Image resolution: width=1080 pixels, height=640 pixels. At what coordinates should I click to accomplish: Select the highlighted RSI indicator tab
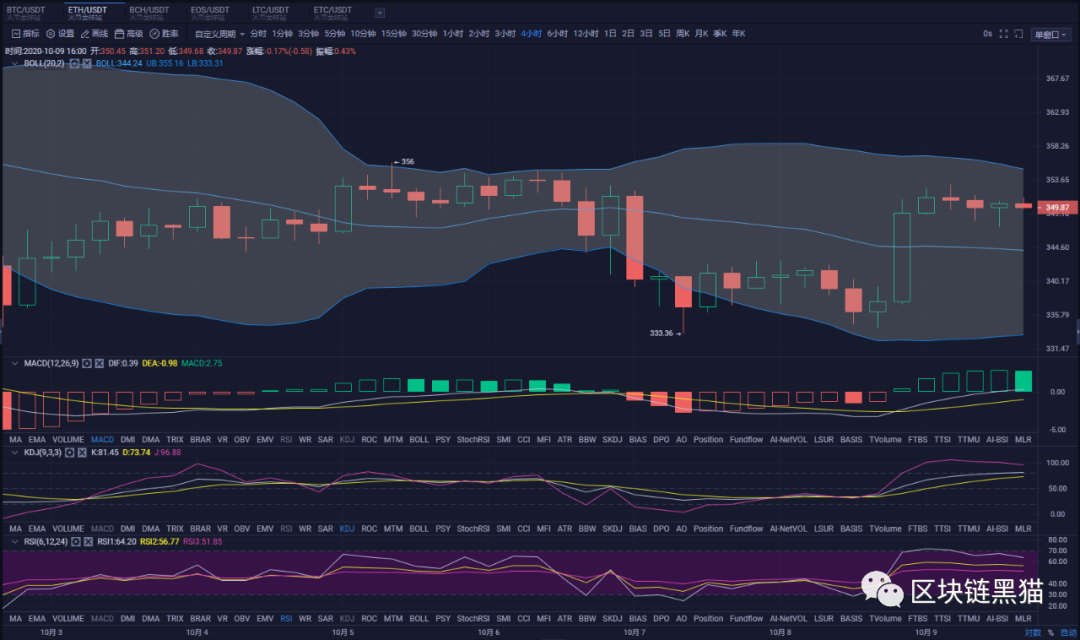click(x=286, y=619)
